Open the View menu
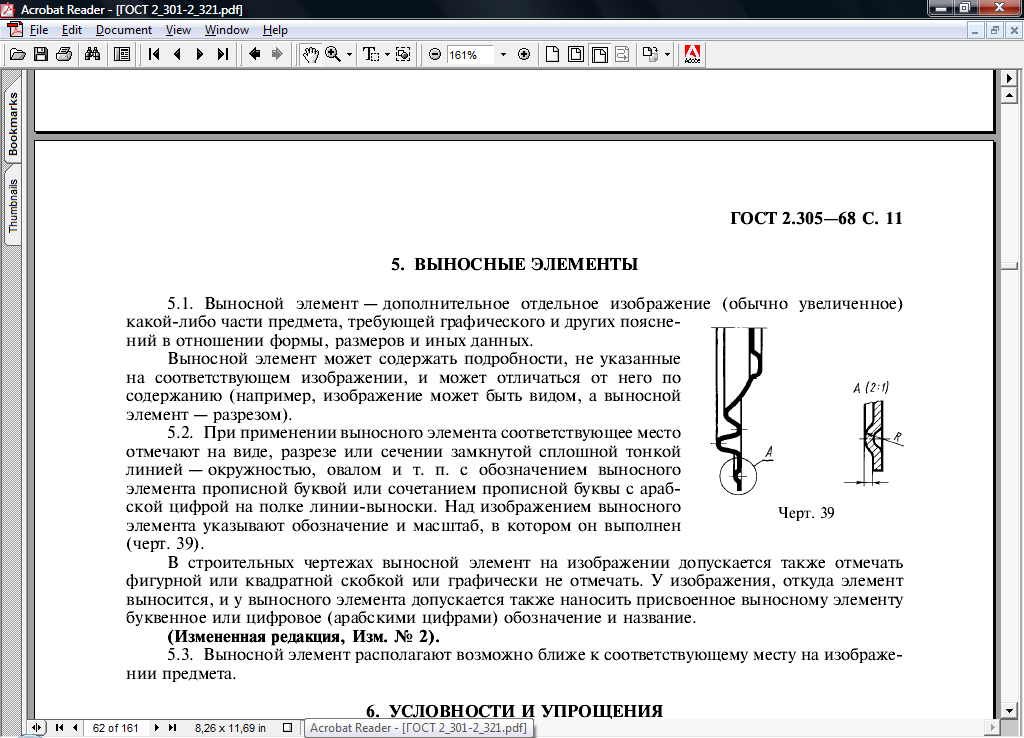 [178, 30]
